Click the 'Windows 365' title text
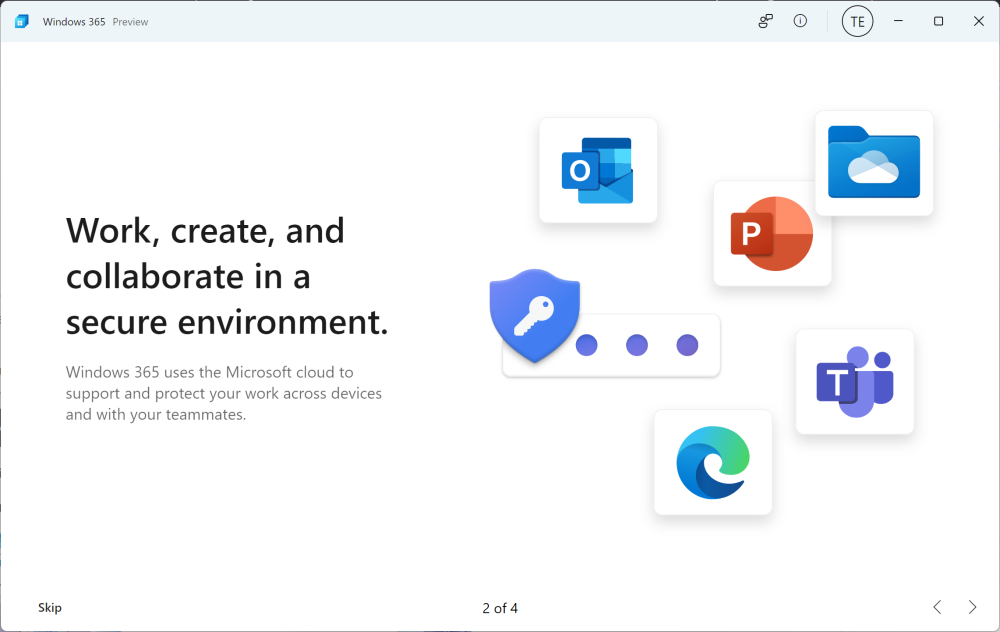The image size is (1000, 632). point(74,22)
